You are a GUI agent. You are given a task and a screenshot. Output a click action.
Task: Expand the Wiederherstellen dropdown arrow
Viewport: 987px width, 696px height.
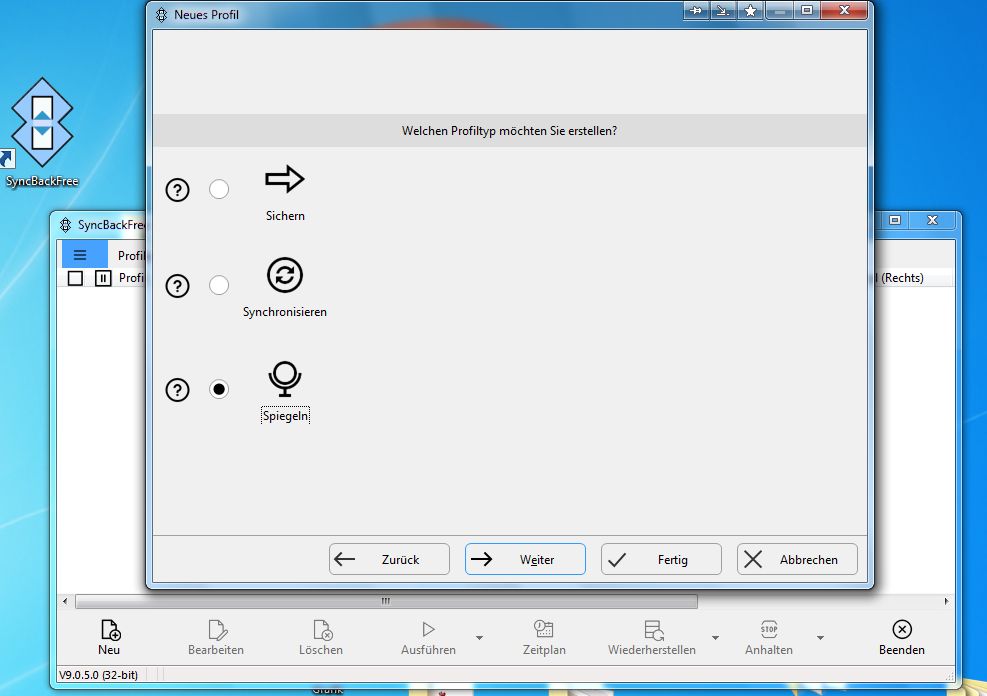[x=716, y=638]
